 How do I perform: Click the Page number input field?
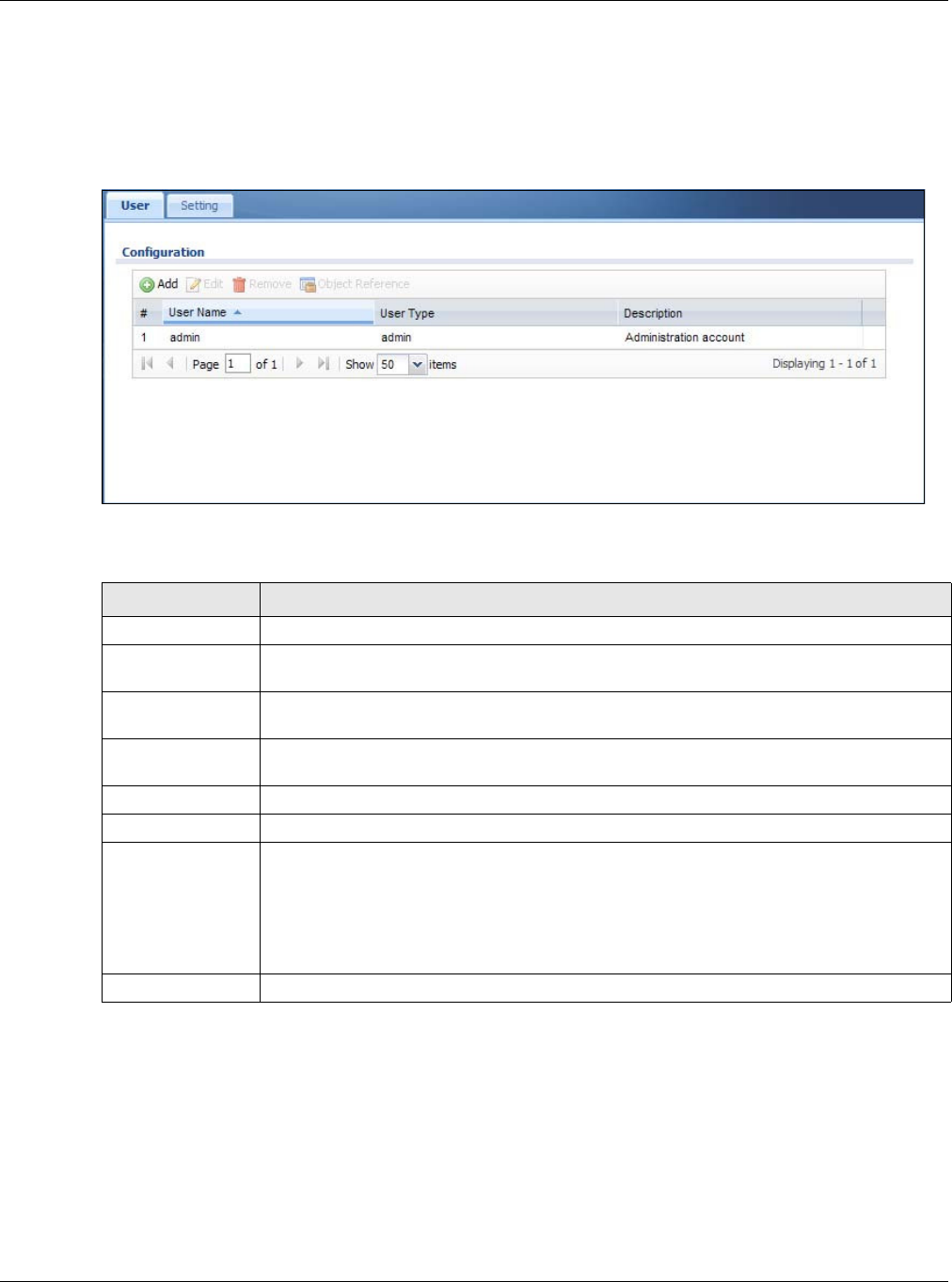point(238,364)
